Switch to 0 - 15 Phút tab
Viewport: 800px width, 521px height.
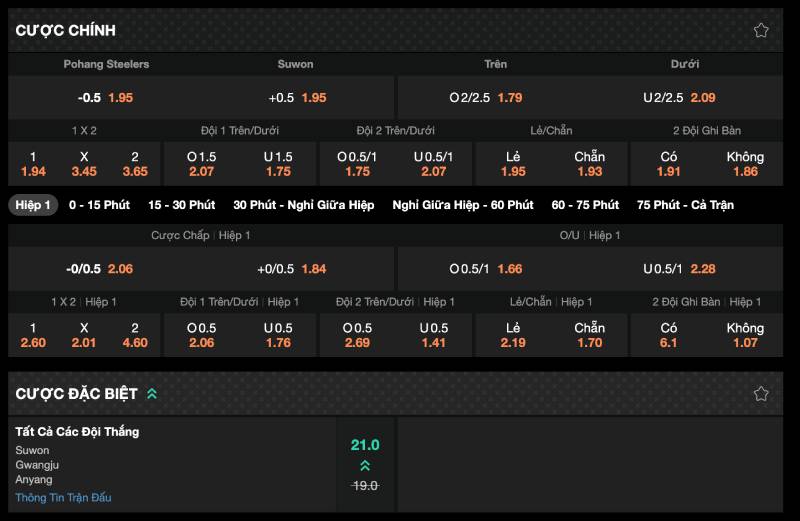(99, 205)
